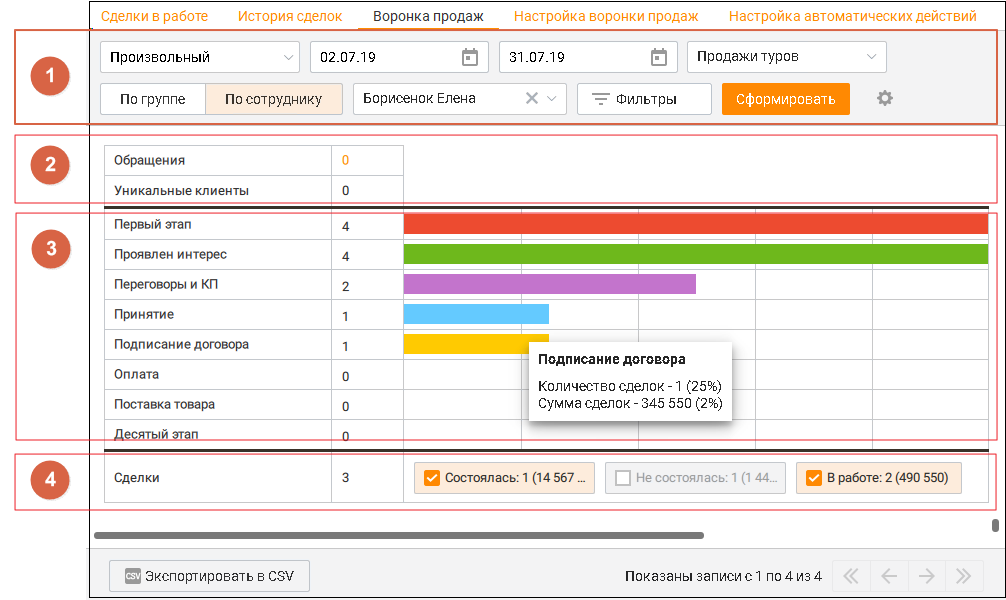Screen dimensions: 1006x600
Task: Select the Оплата stage row label
Action: (x=136, y=374)
